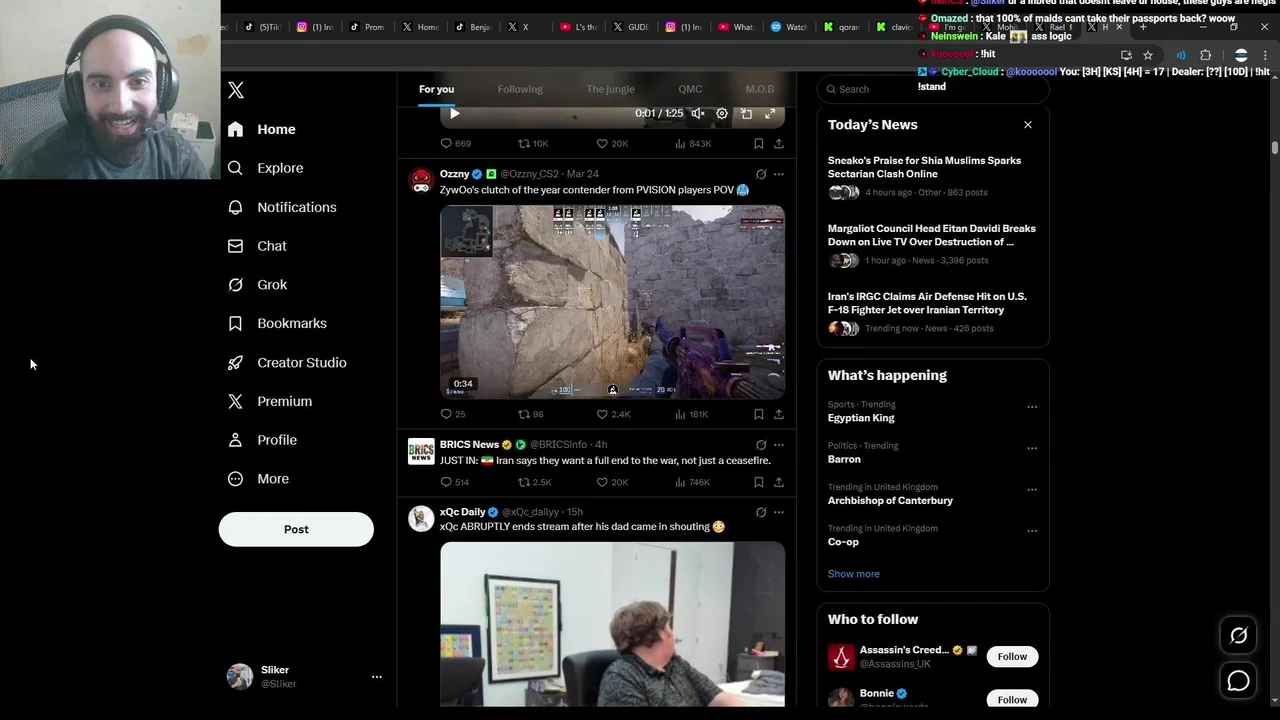The width and height of the screenshot is (1280, 720).
Task: Open more options on Ozzny post
Action: 779,174
